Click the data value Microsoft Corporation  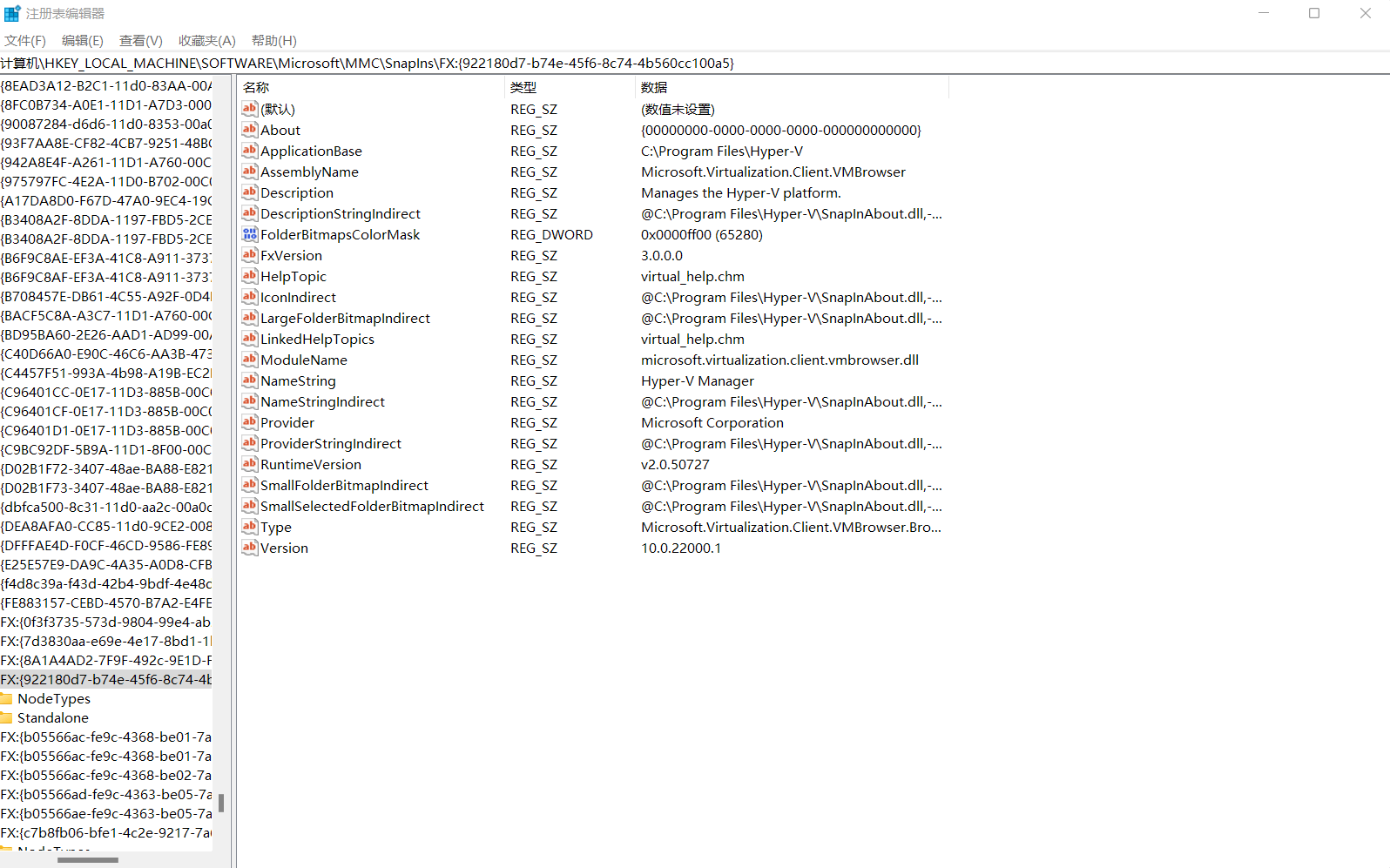[712, 423]
